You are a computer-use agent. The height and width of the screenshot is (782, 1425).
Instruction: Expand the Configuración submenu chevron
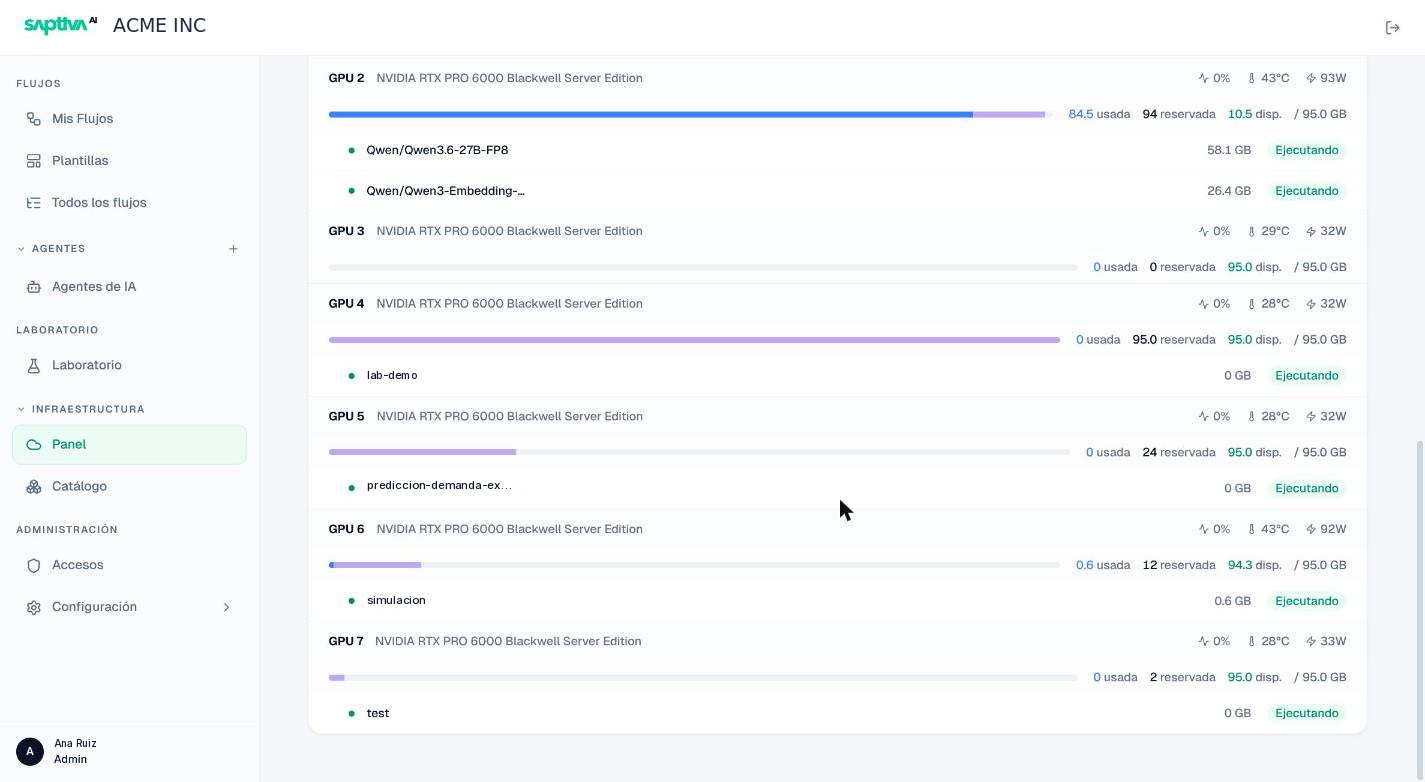point(226,608)
